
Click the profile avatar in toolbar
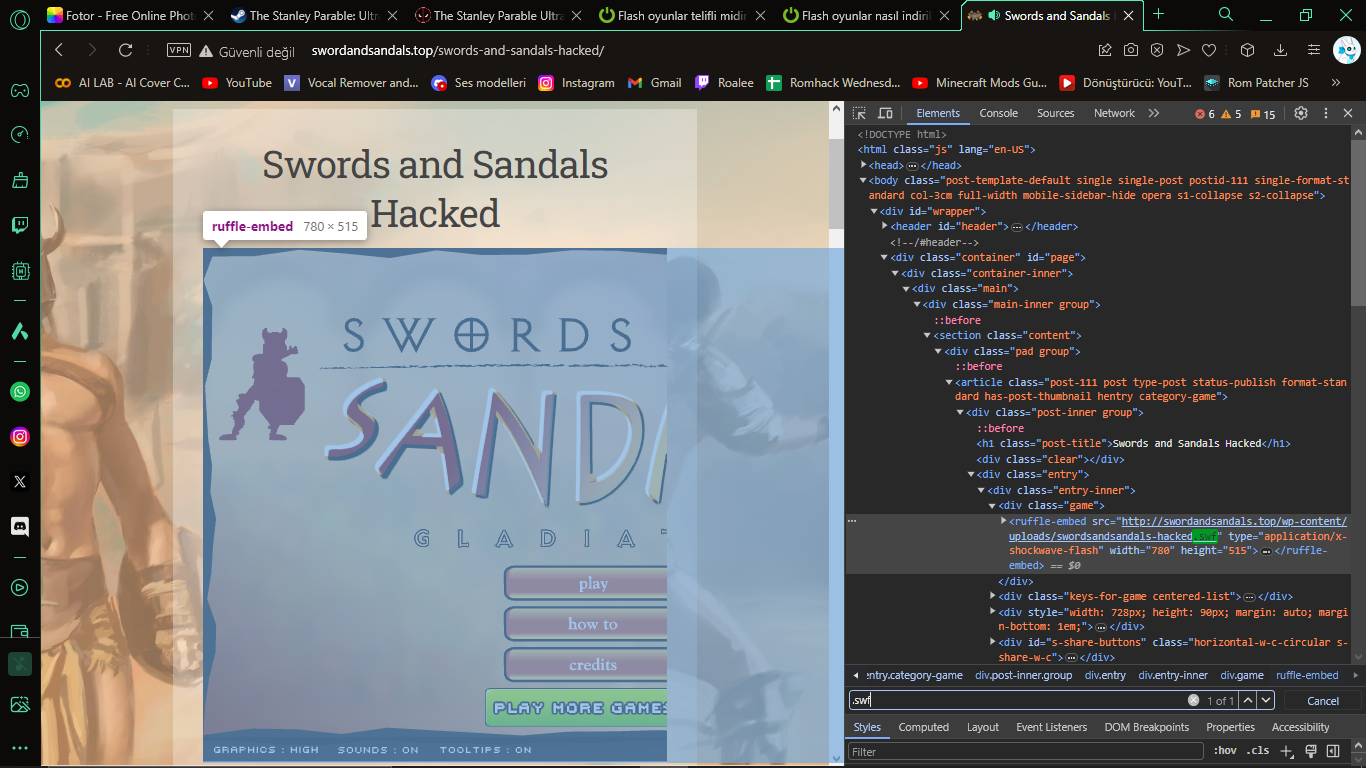(x=1346, y=50)
